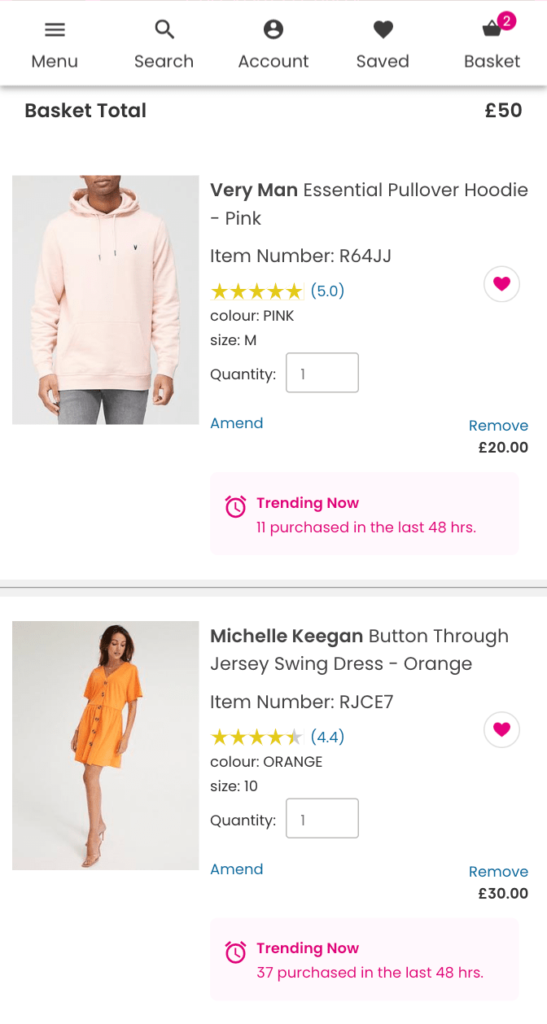Open the Account profile icon

[273, 29]
